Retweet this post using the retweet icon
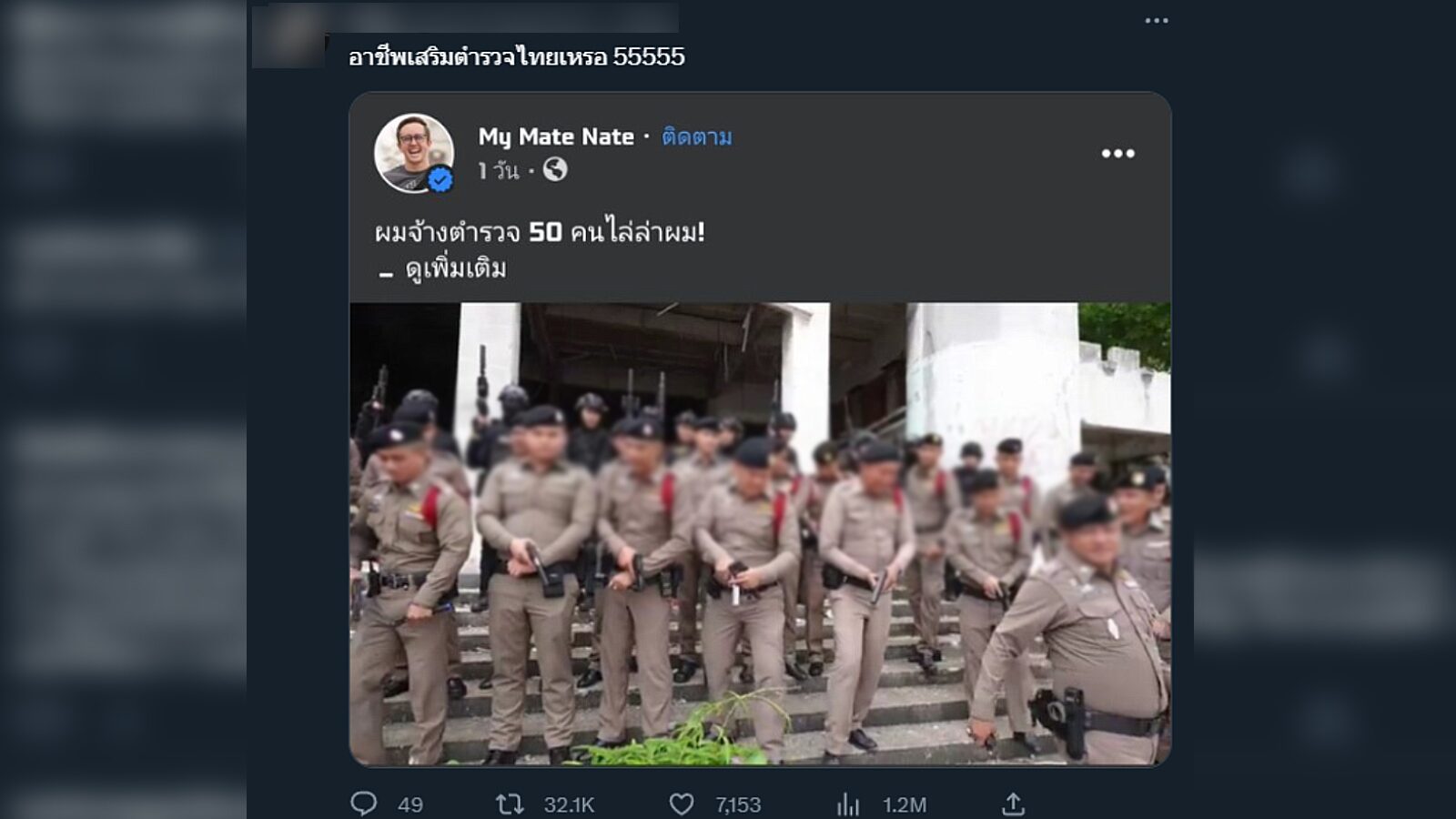Viewport: 1456px width, 819px height. (x=510, y=804)
